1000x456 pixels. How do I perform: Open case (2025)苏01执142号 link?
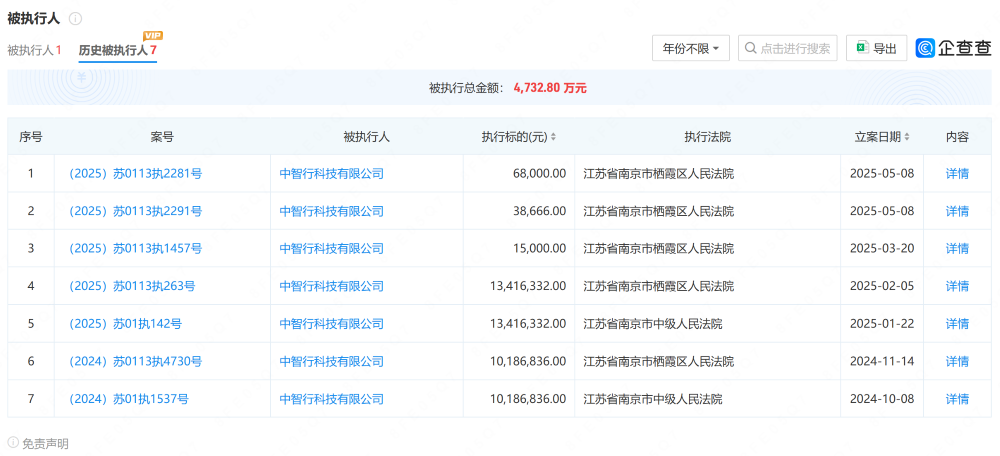(125, 324)
